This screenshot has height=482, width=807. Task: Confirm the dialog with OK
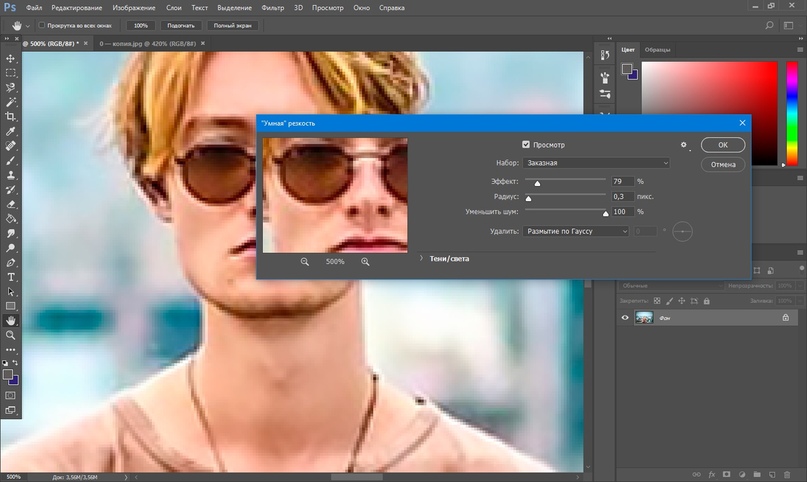(x=723, y=145)
